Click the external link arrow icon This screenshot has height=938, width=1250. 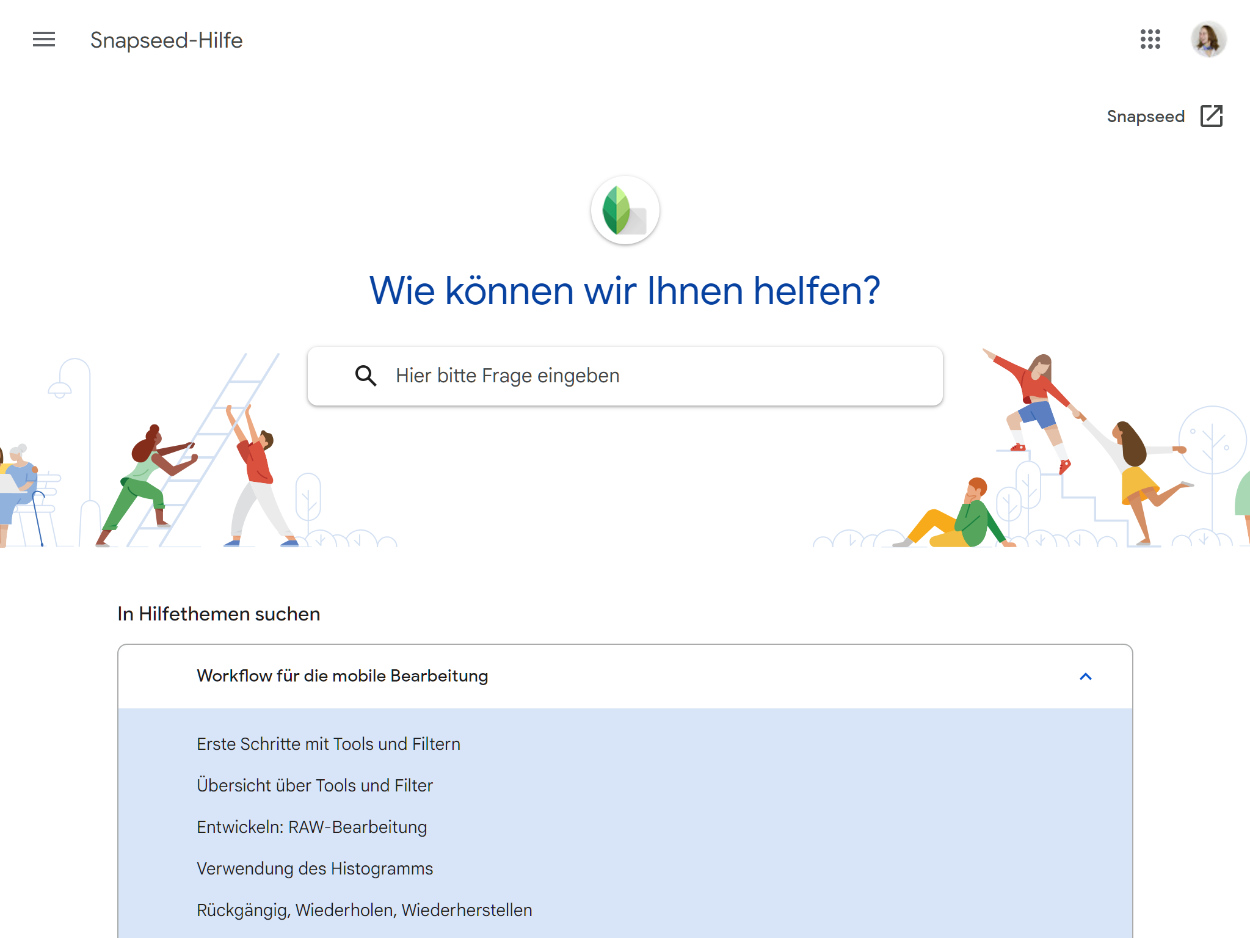1211,116
